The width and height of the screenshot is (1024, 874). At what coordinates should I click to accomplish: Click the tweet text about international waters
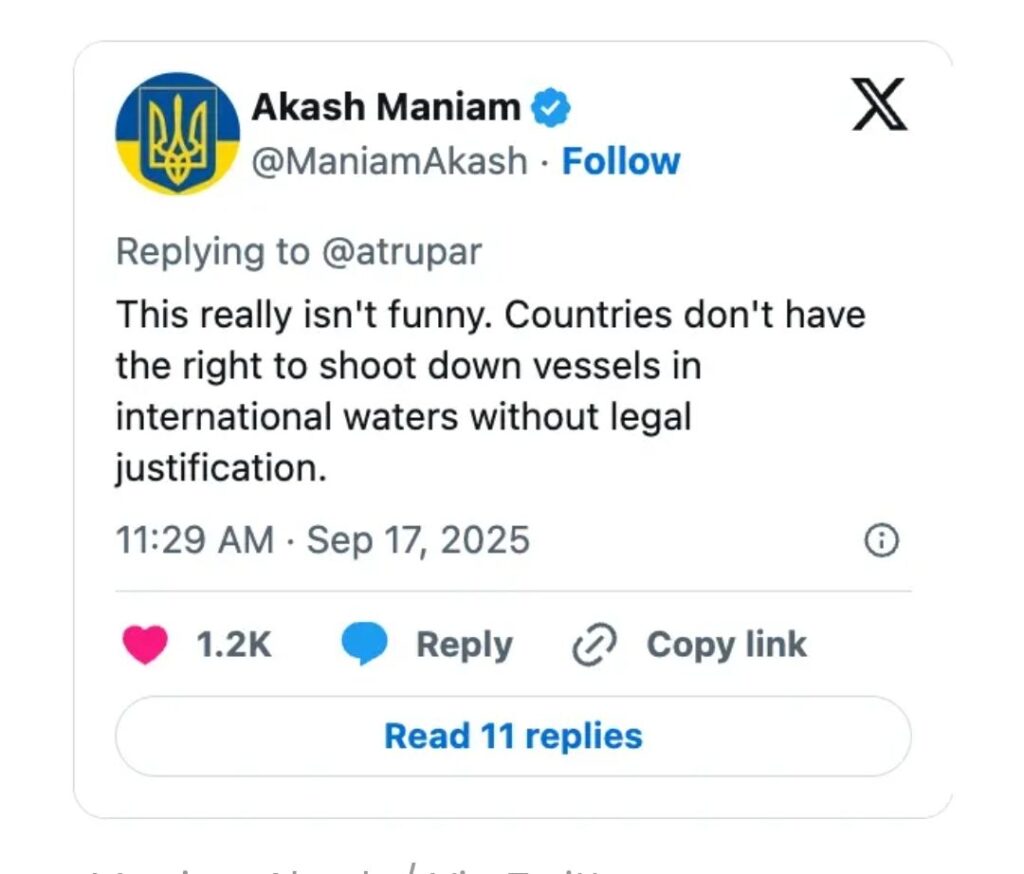click(491, 391)
